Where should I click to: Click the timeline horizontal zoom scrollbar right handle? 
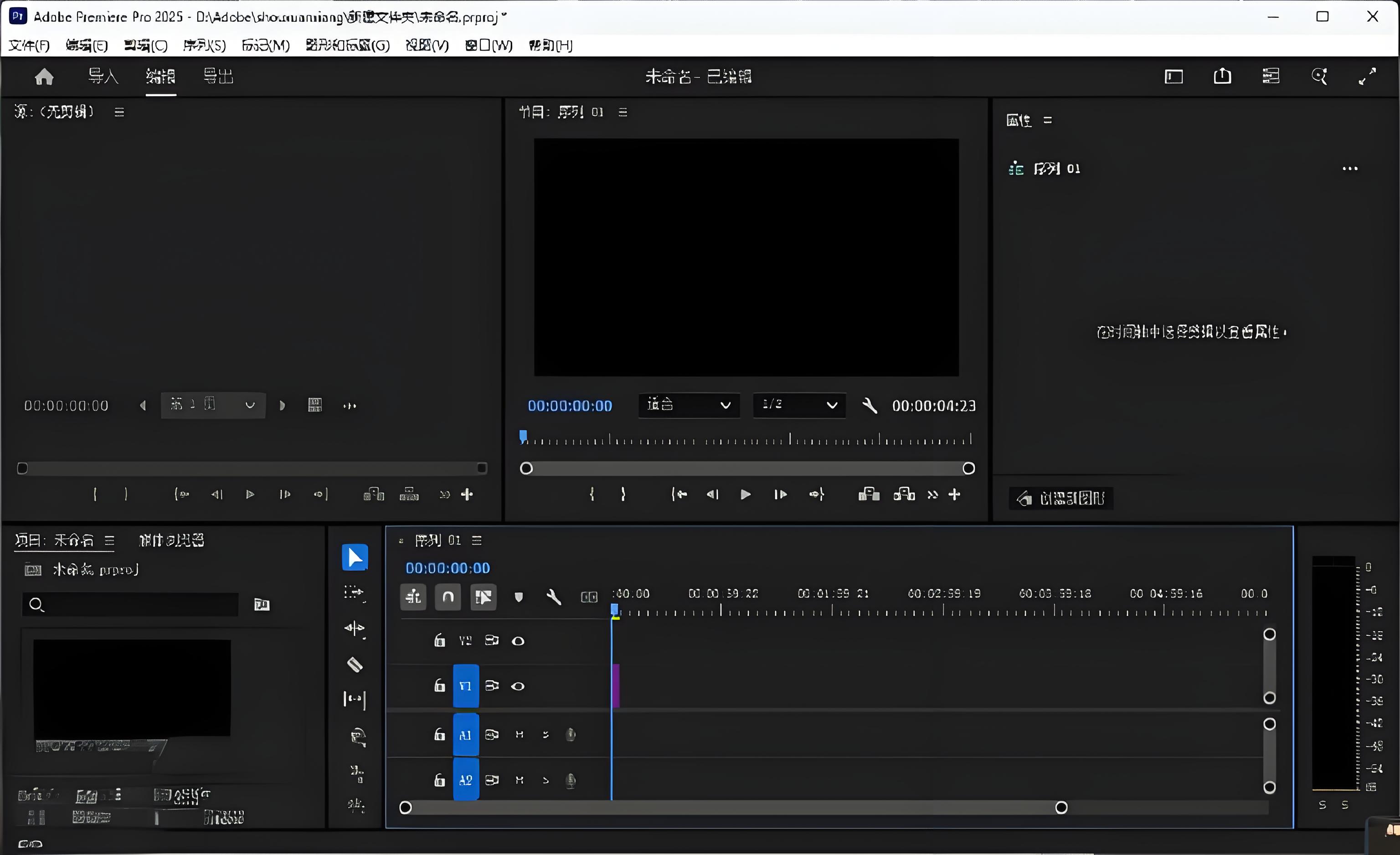coord(1061,807)
